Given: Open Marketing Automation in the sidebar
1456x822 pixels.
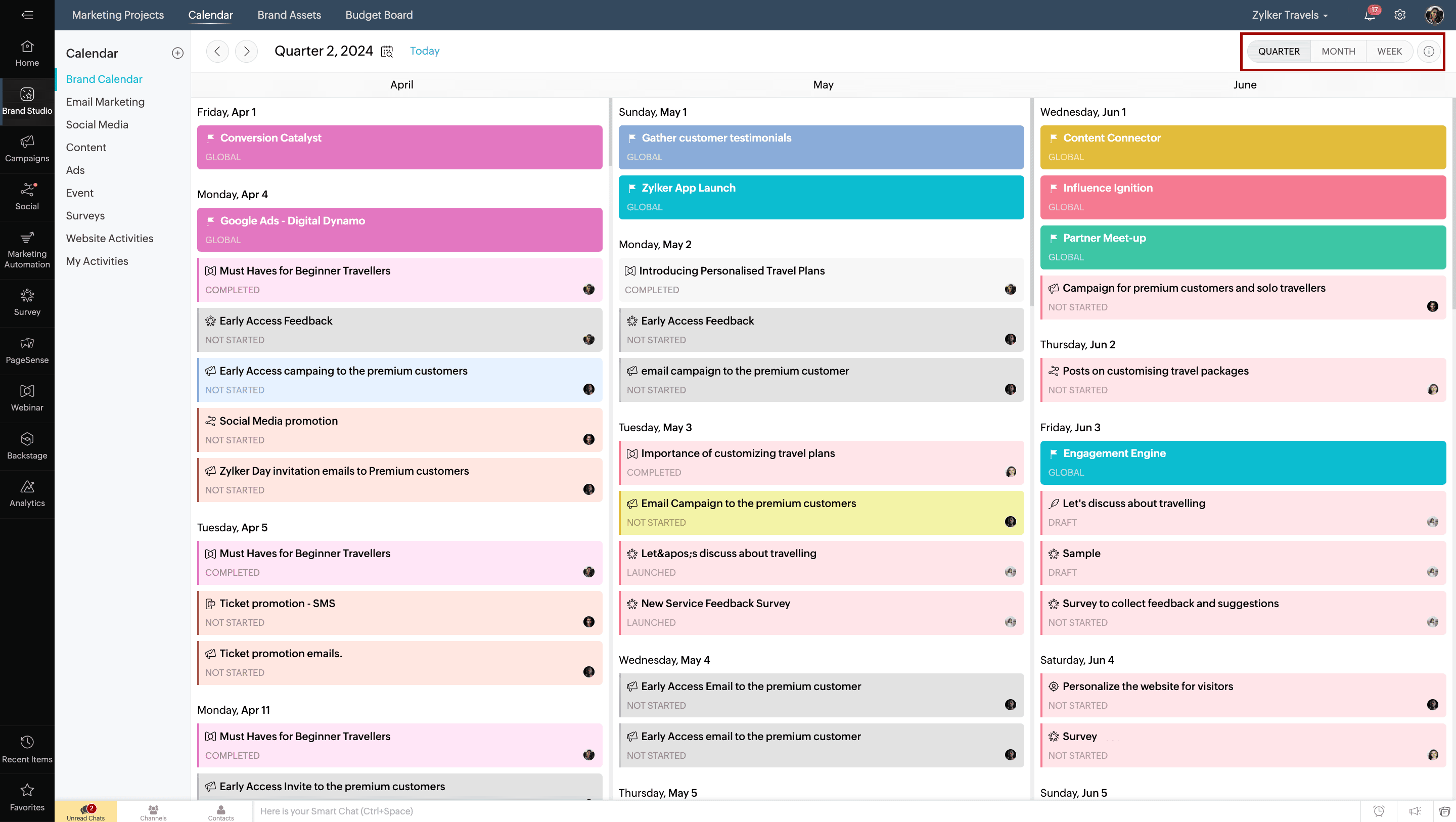Looking at the screenshot, I should 27,250.
